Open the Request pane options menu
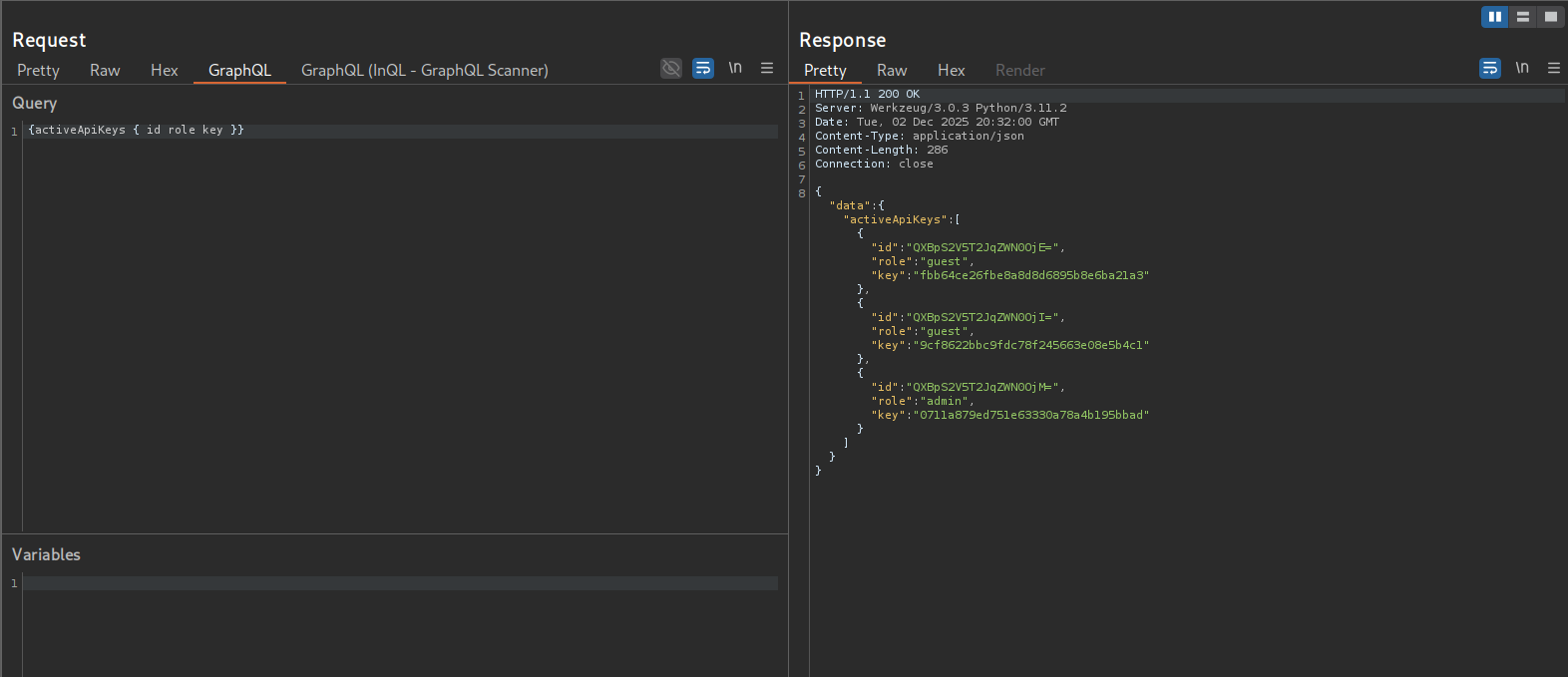 (767, 68)
